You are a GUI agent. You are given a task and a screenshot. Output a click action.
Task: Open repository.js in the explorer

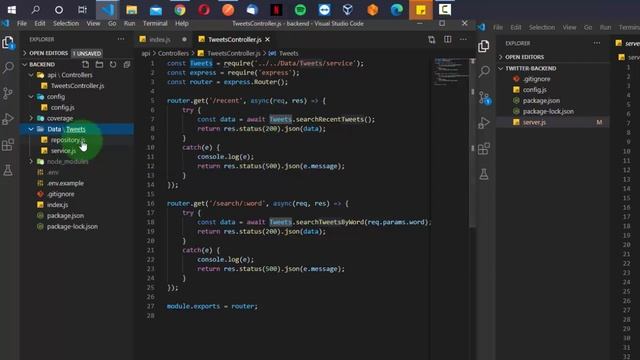[67, 140]
